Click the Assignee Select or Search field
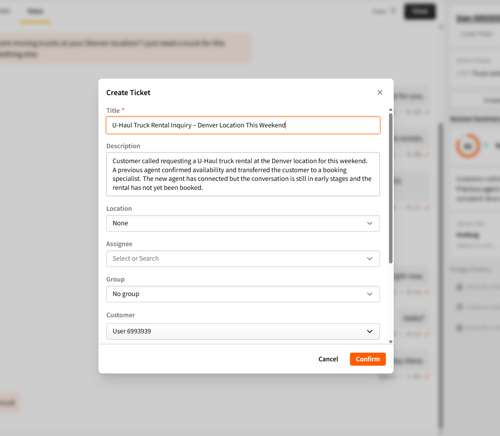500x436 pixels. [x=243, y=259]
